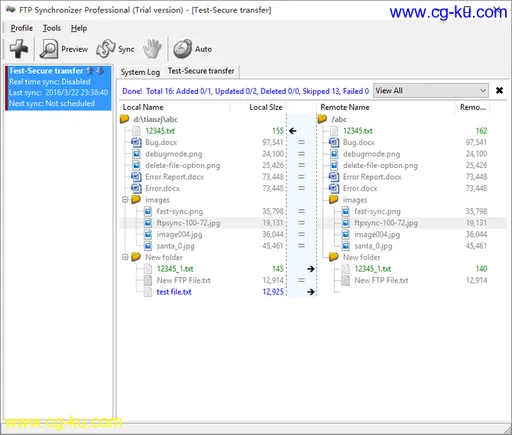The width and height of the screenshot is (512, 435).
Task: Click the Stop hand icon
Action: point(152,49)
